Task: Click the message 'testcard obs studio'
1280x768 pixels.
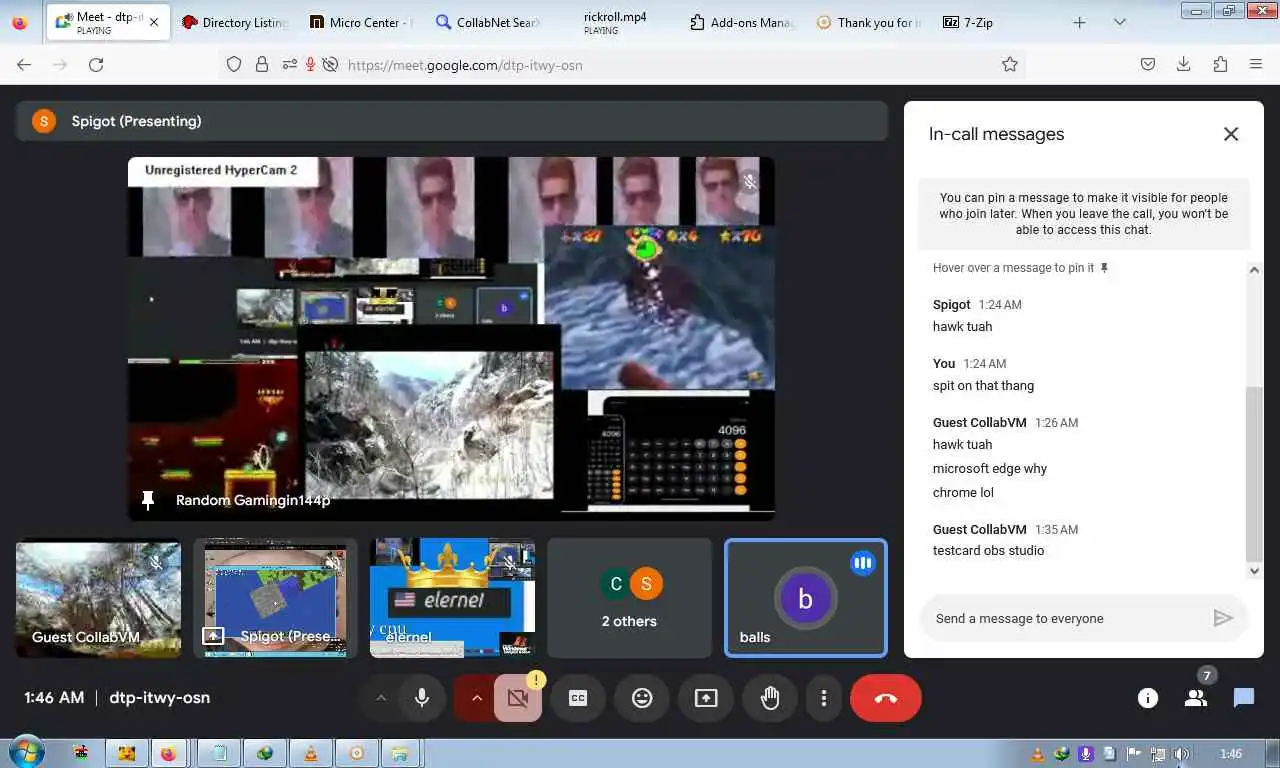Action: click(x=988, y=551)
